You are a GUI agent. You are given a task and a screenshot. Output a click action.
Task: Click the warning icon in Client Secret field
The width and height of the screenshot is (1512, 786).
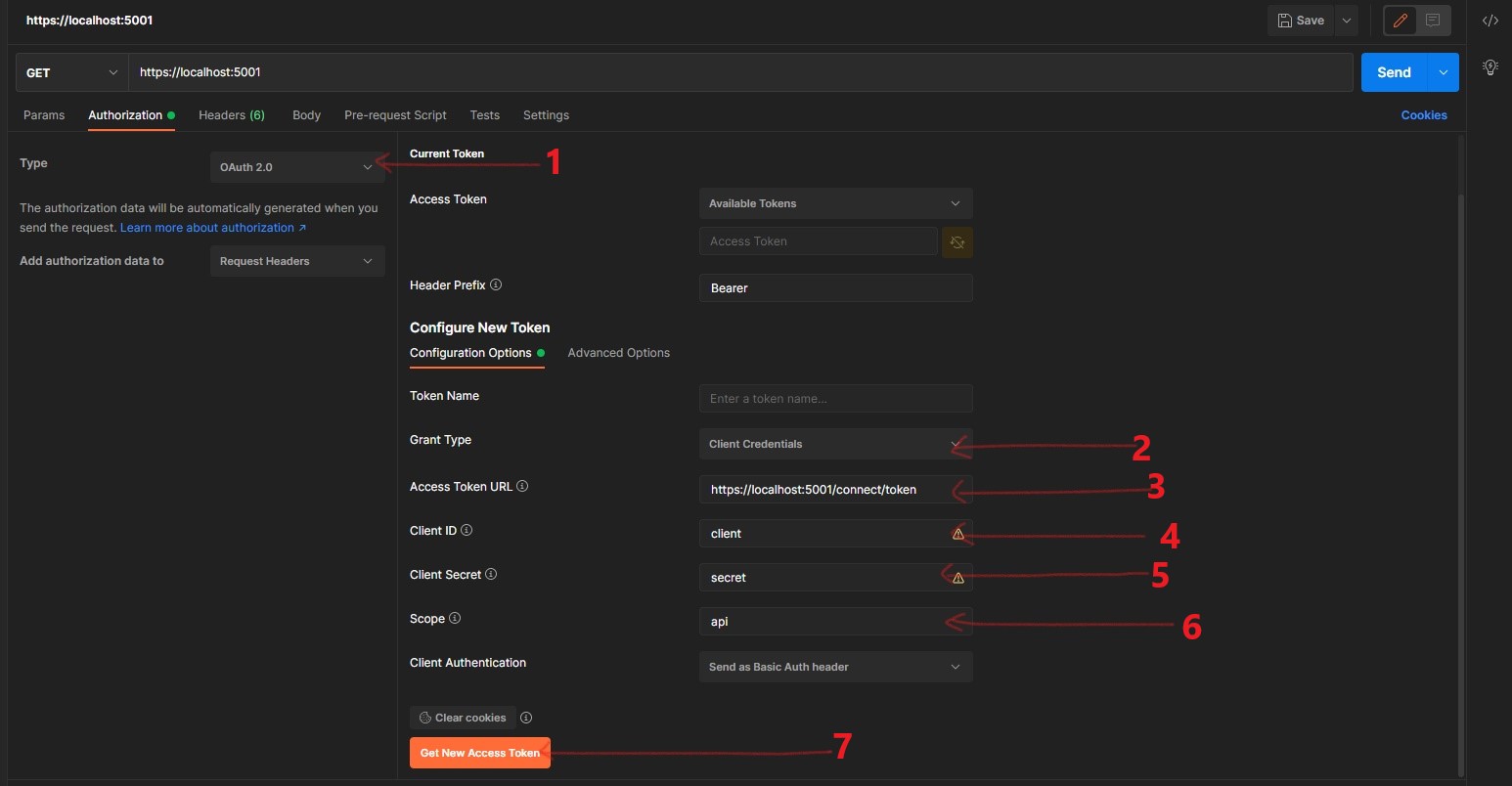pyautogui.click(x=957, y=578)
